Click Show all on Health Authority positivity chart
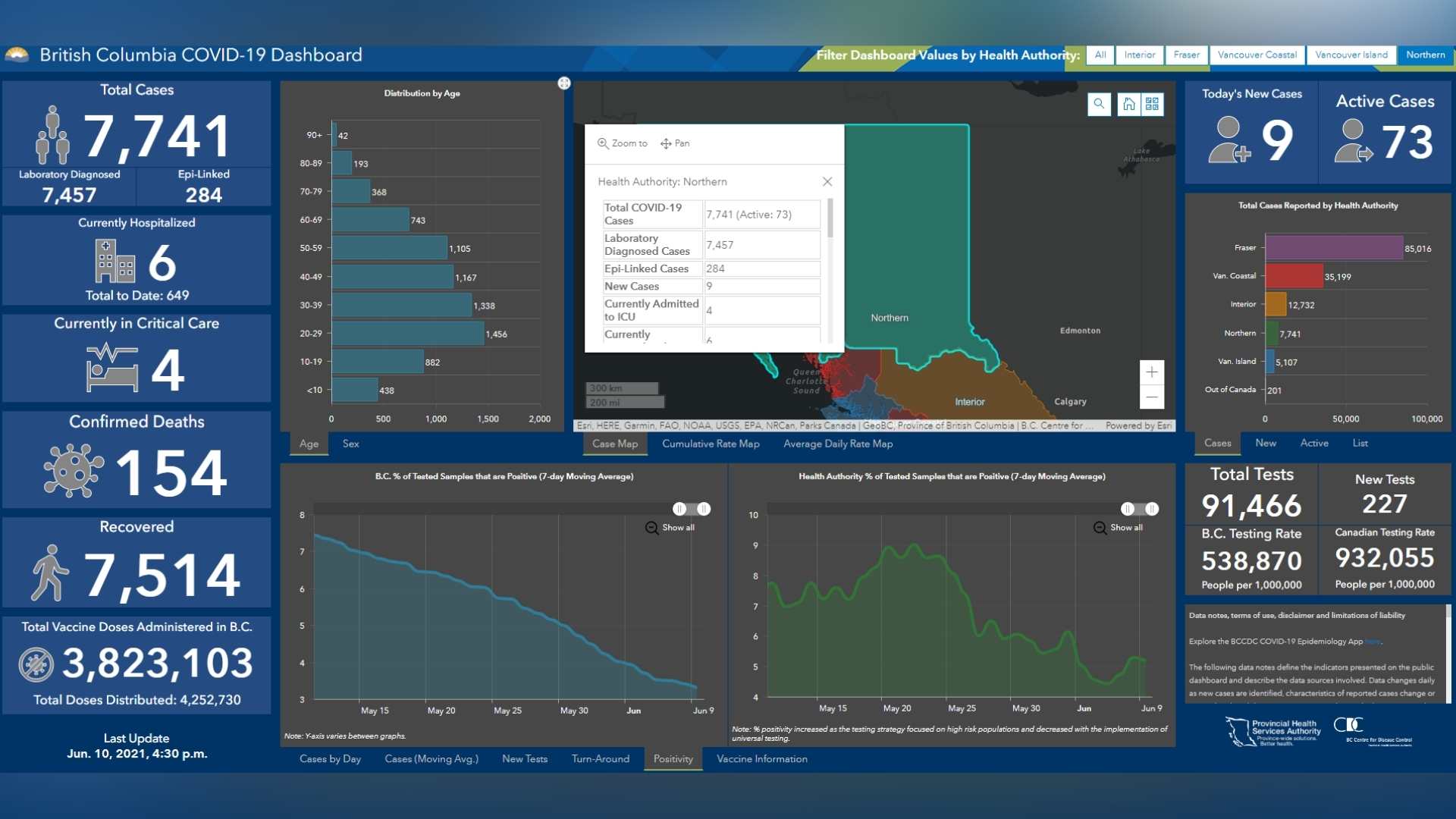Image resolution: width=1456 pixels, height=819 pixels. tap(1118, 528)
